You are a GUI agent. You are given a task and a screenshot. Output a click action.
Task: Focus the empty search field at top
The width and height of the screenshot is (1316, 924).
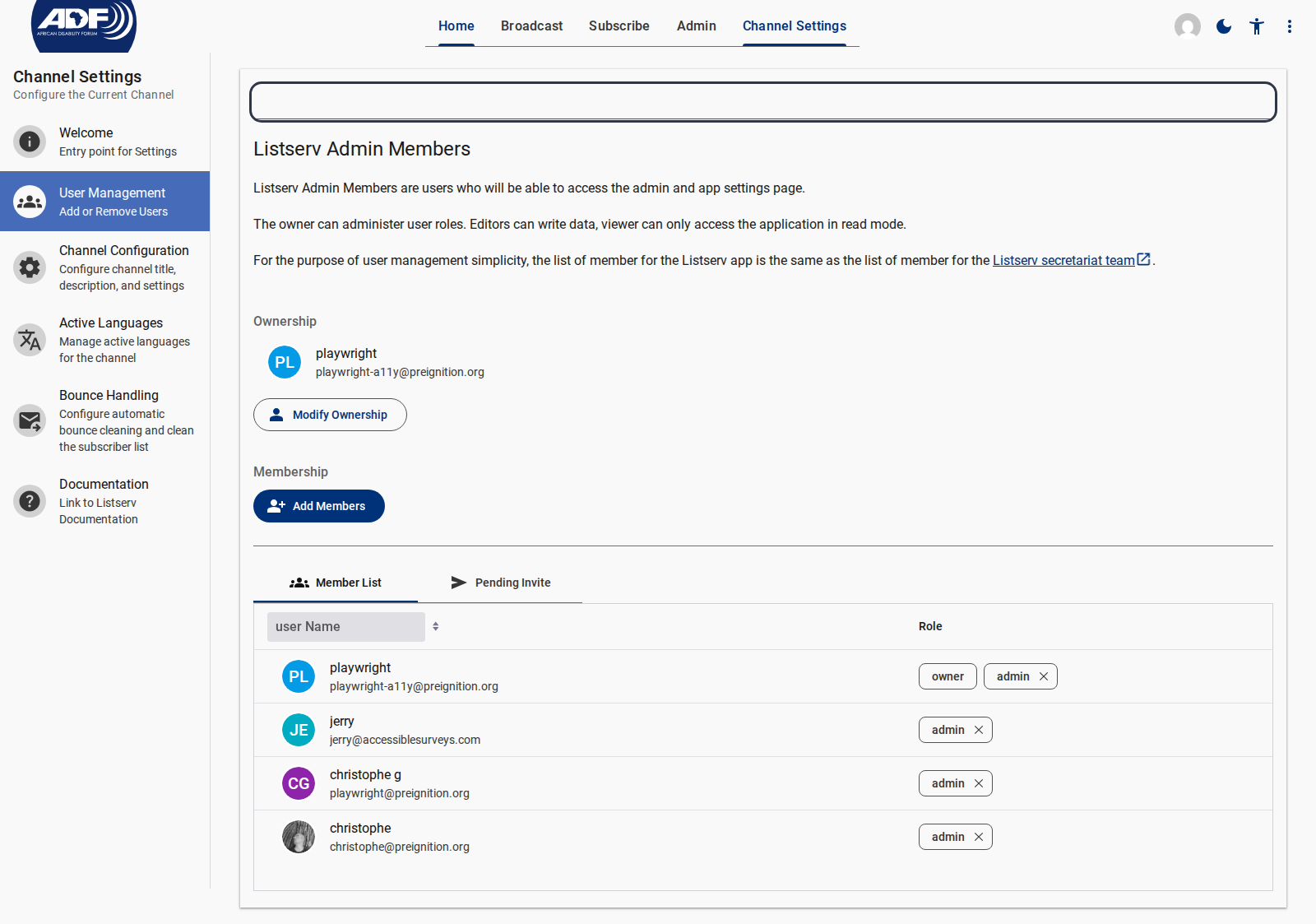coord(763,102)
